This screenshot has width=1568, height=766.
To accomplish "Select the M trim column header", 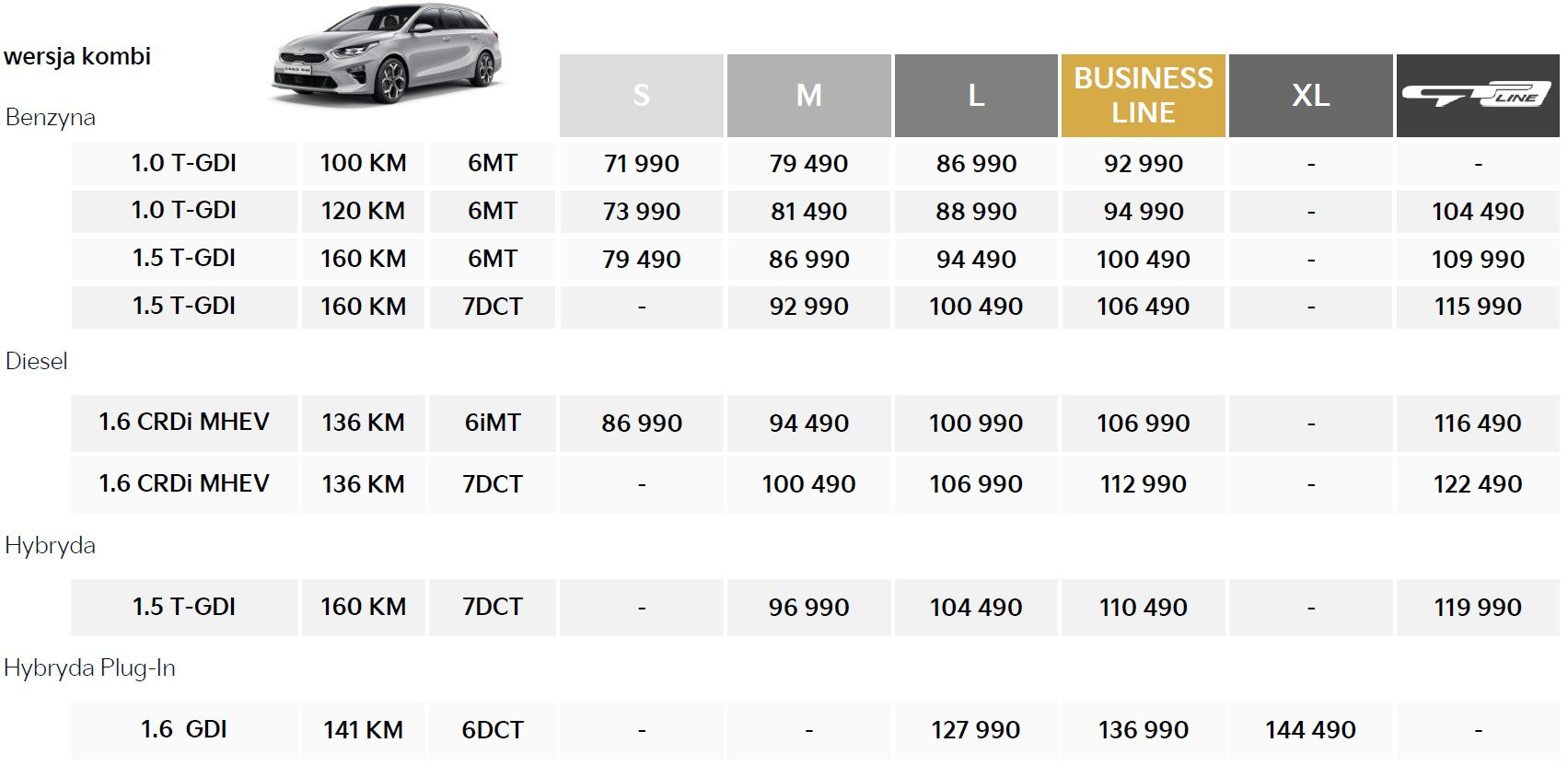I will click(x=808, y=96).
